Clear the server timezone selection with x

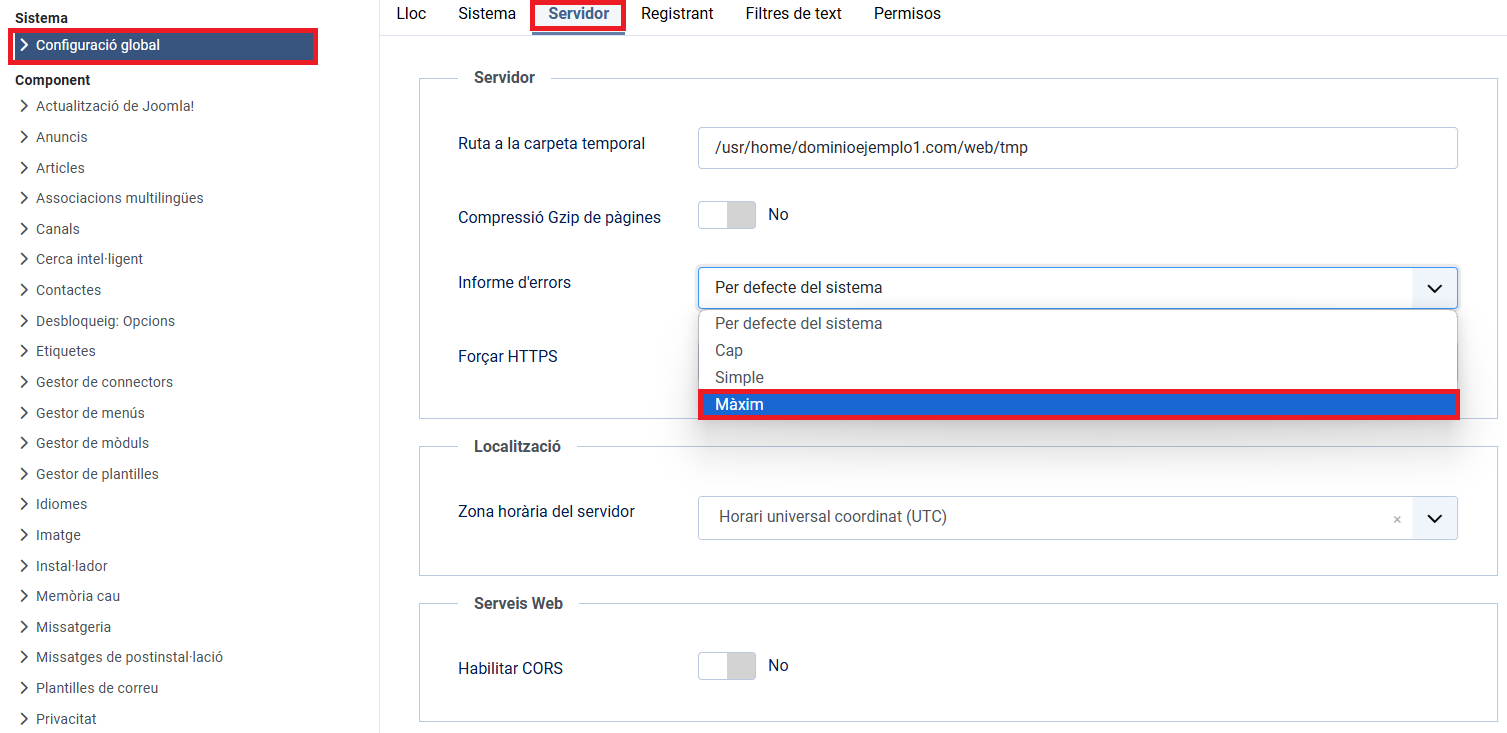(x=1396, y=519)
